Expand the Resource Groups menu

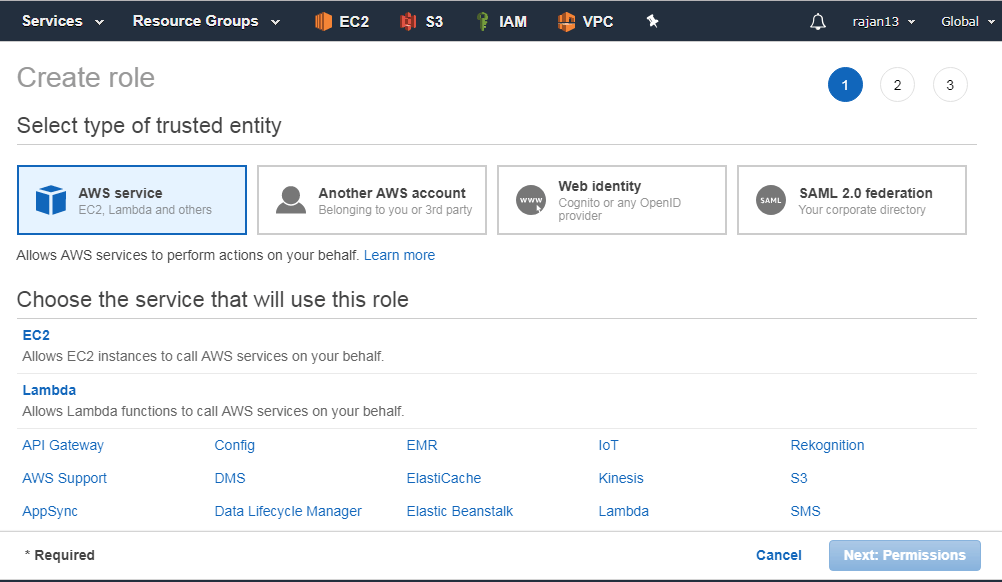[x=206, y=21]
